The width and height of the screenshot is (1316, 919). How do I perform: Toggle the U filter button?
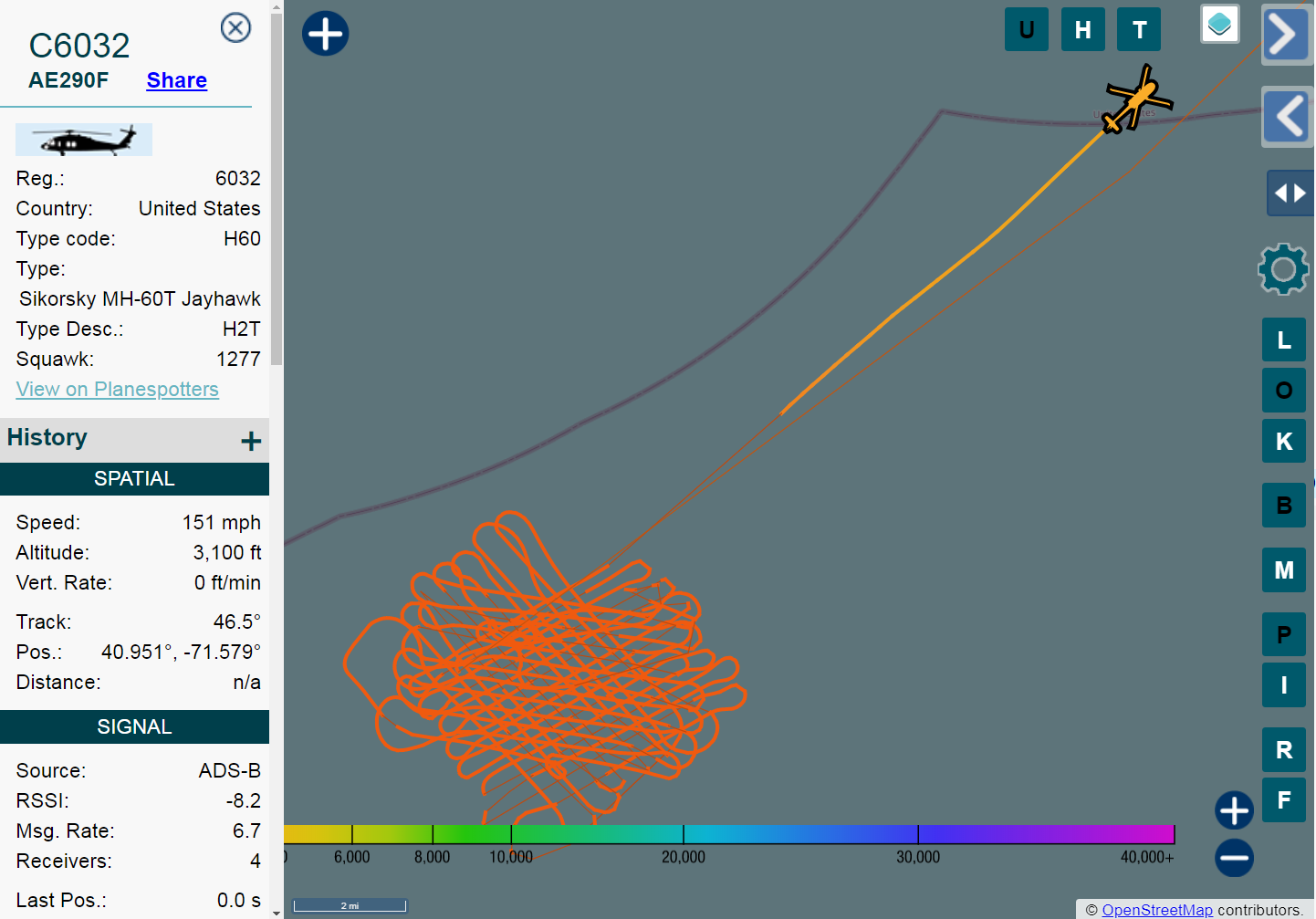coord(1027,29)
